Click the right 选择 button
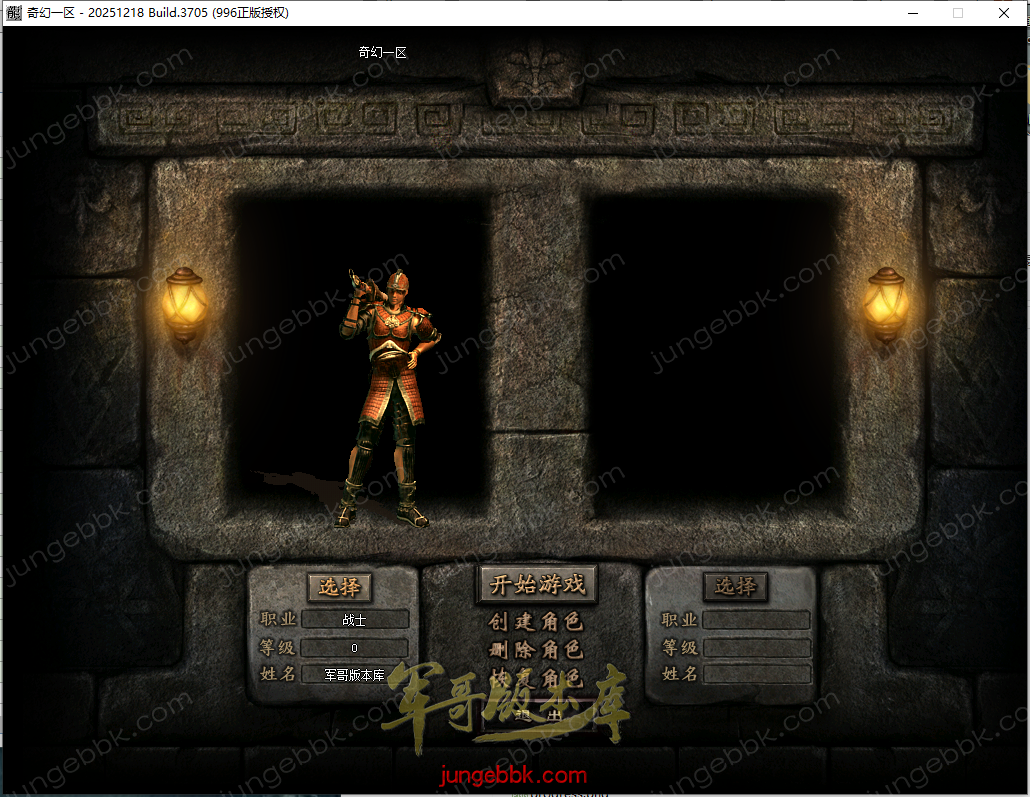 pyautogui.click(x=735, y=587)
